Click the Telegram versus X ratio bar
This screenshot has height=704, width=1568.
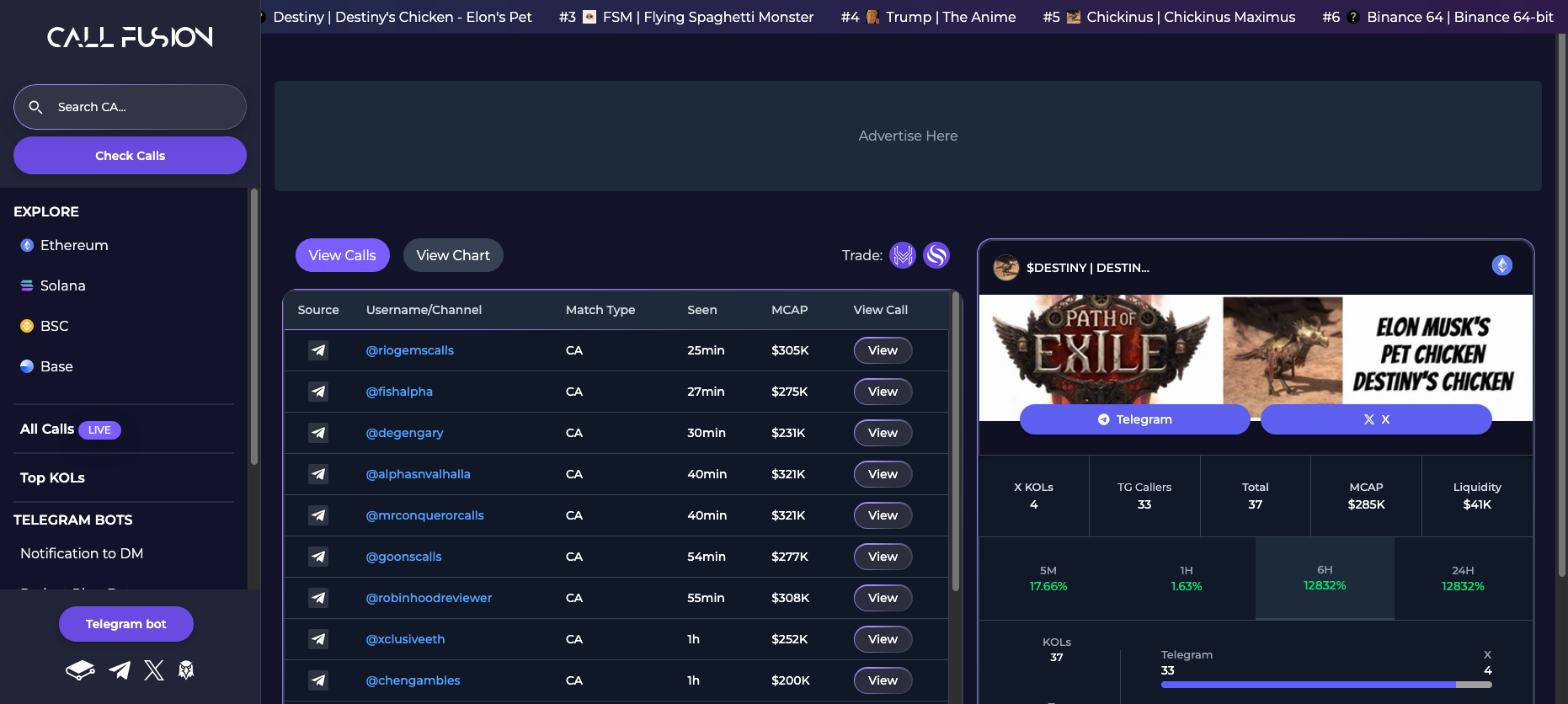(x=1326, y=685)
